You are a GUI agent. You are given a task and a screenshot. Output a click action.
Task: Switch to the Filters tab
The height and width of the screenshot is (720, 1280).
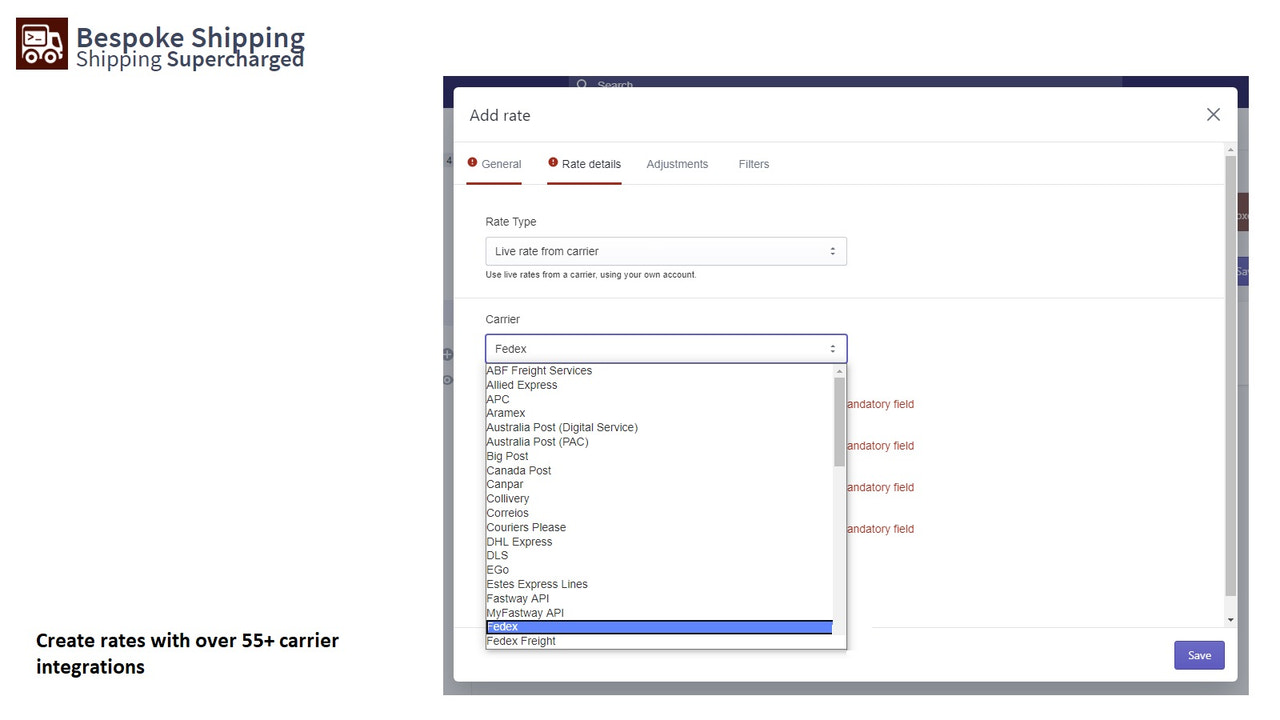(753, 164)
